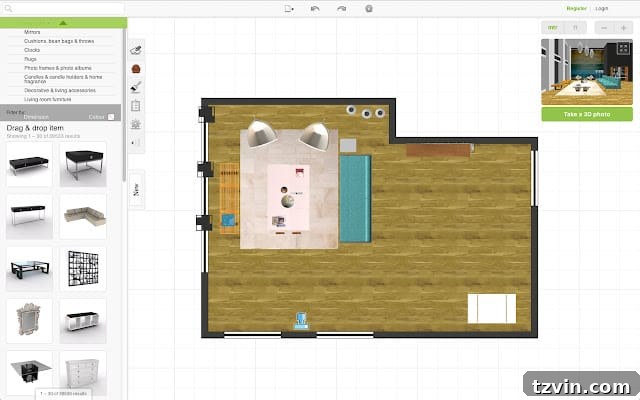Choose the black lattice wall decor thumbnail
This screenshot has height=400, width=640.
83,269
